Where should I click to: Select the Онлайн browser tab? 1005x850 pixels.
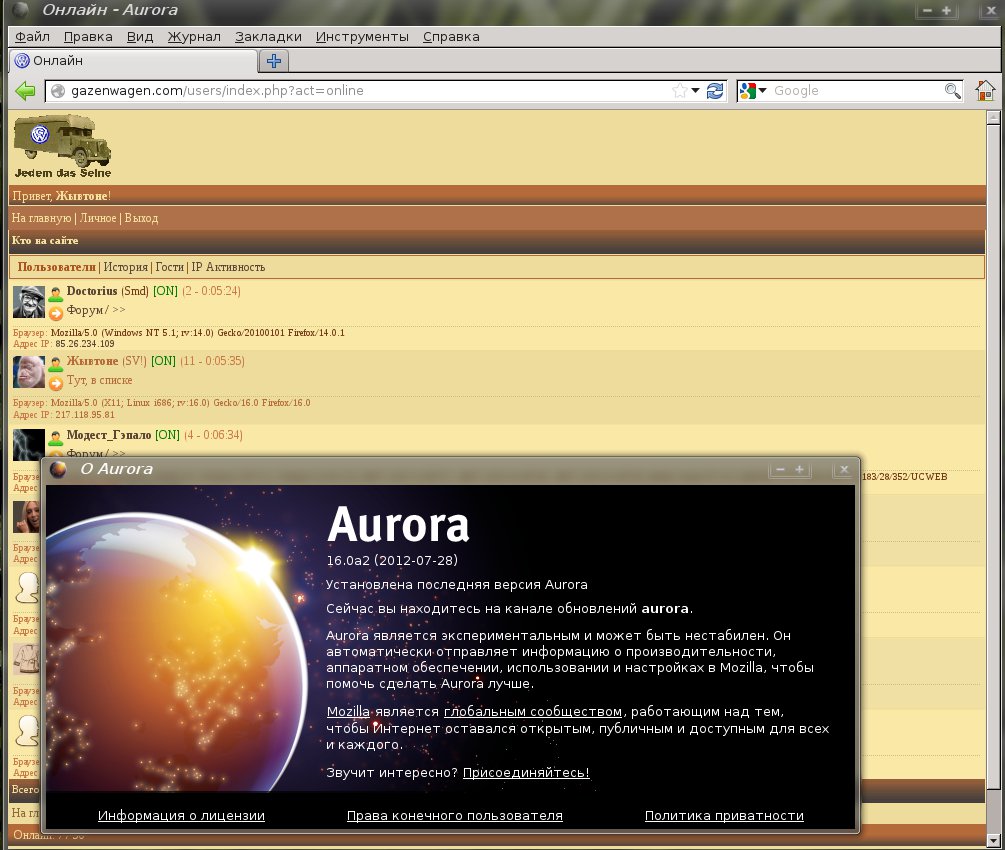(x=133, y=61)
